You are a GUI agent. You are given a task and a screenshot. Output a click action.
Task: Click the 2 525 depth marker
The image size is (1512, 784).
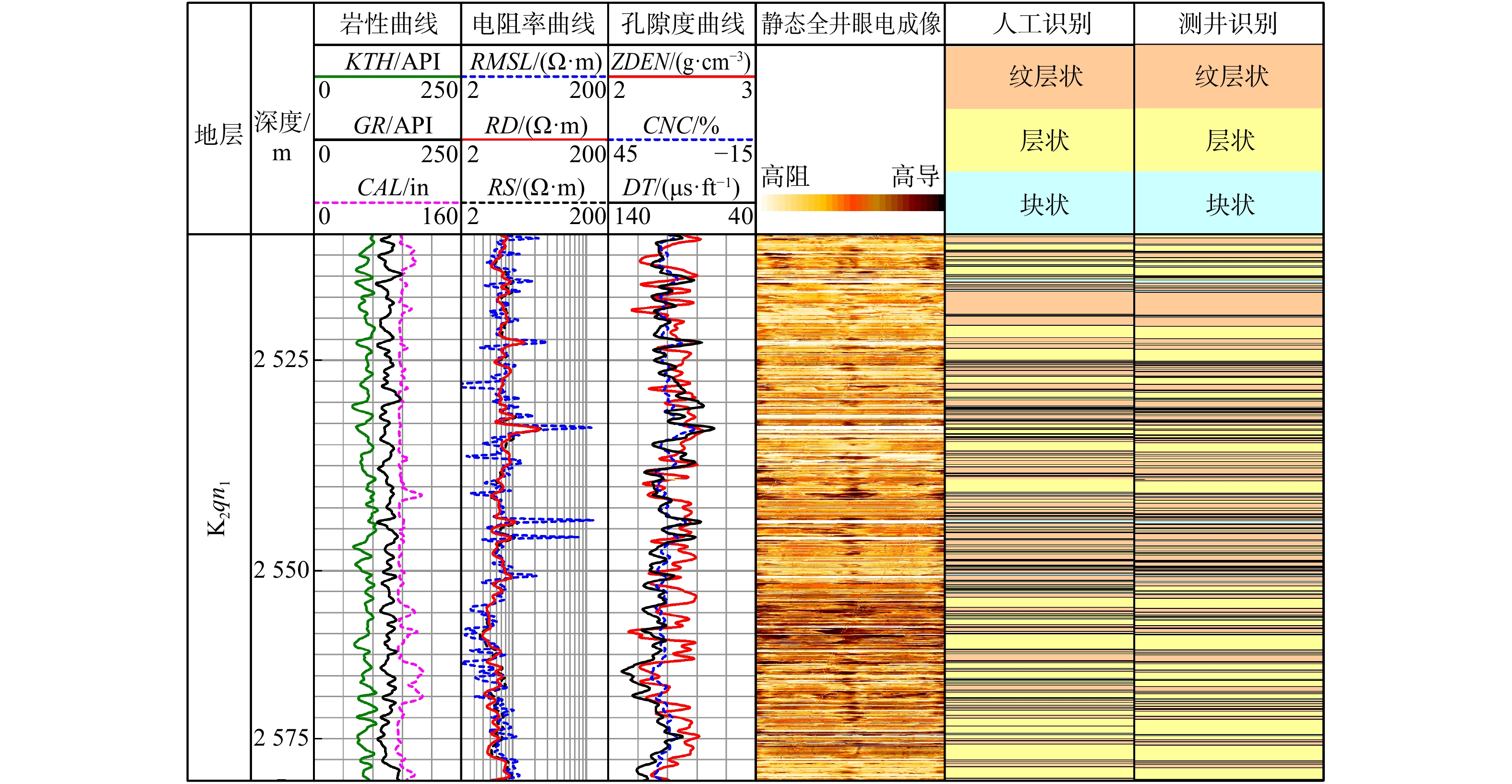pyautogui.click(x=281, y=359)
